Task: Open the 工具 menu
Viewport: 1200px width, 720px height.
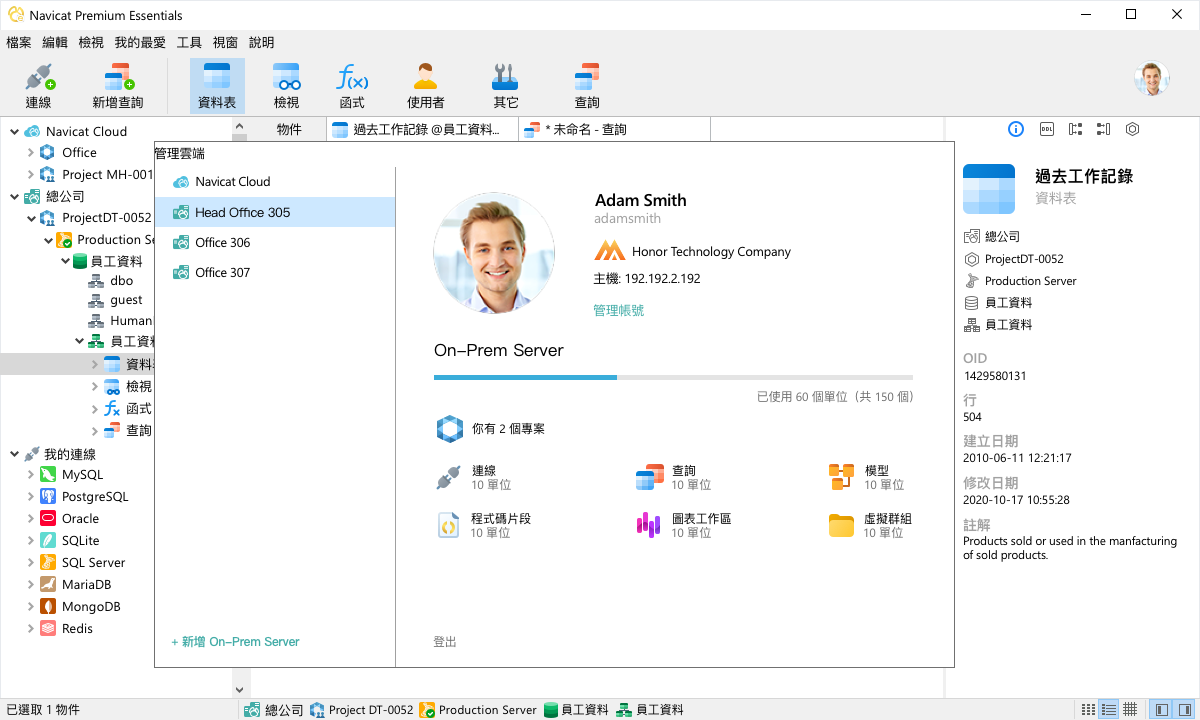Action: pyautogui.click(x=189, y=43)
